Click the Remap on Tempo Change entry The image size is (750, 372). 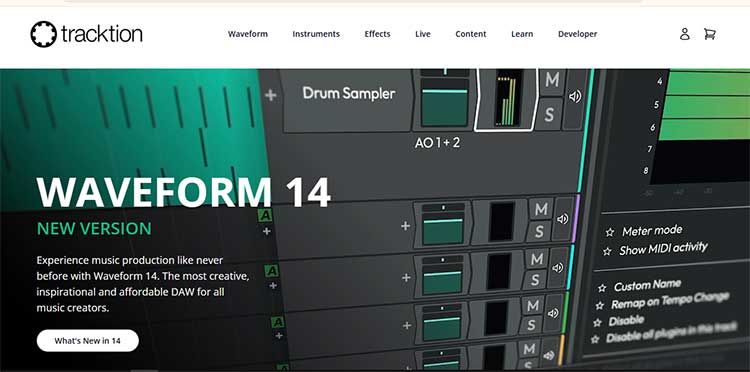click(x=670, y=300)
